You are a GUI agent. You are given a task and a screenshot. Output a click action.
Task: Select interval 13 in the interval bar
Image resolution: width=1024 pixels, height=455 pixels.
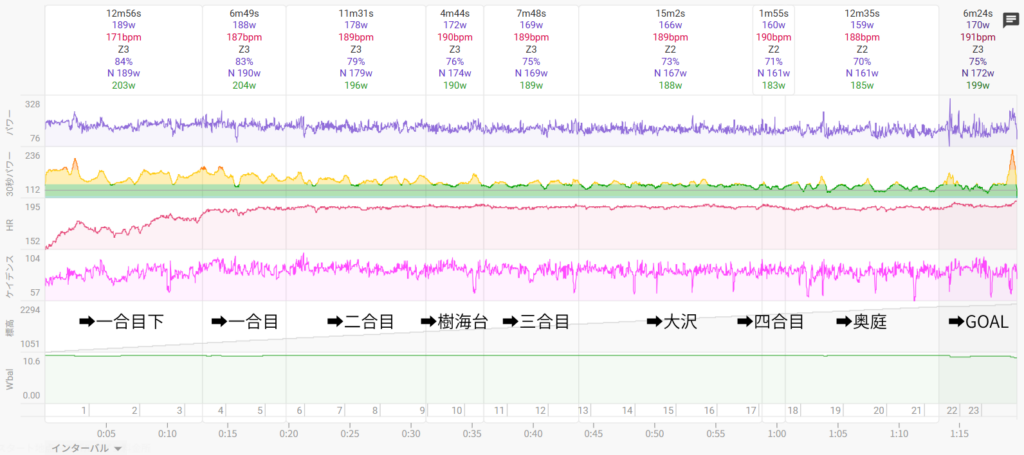point(583,411)
